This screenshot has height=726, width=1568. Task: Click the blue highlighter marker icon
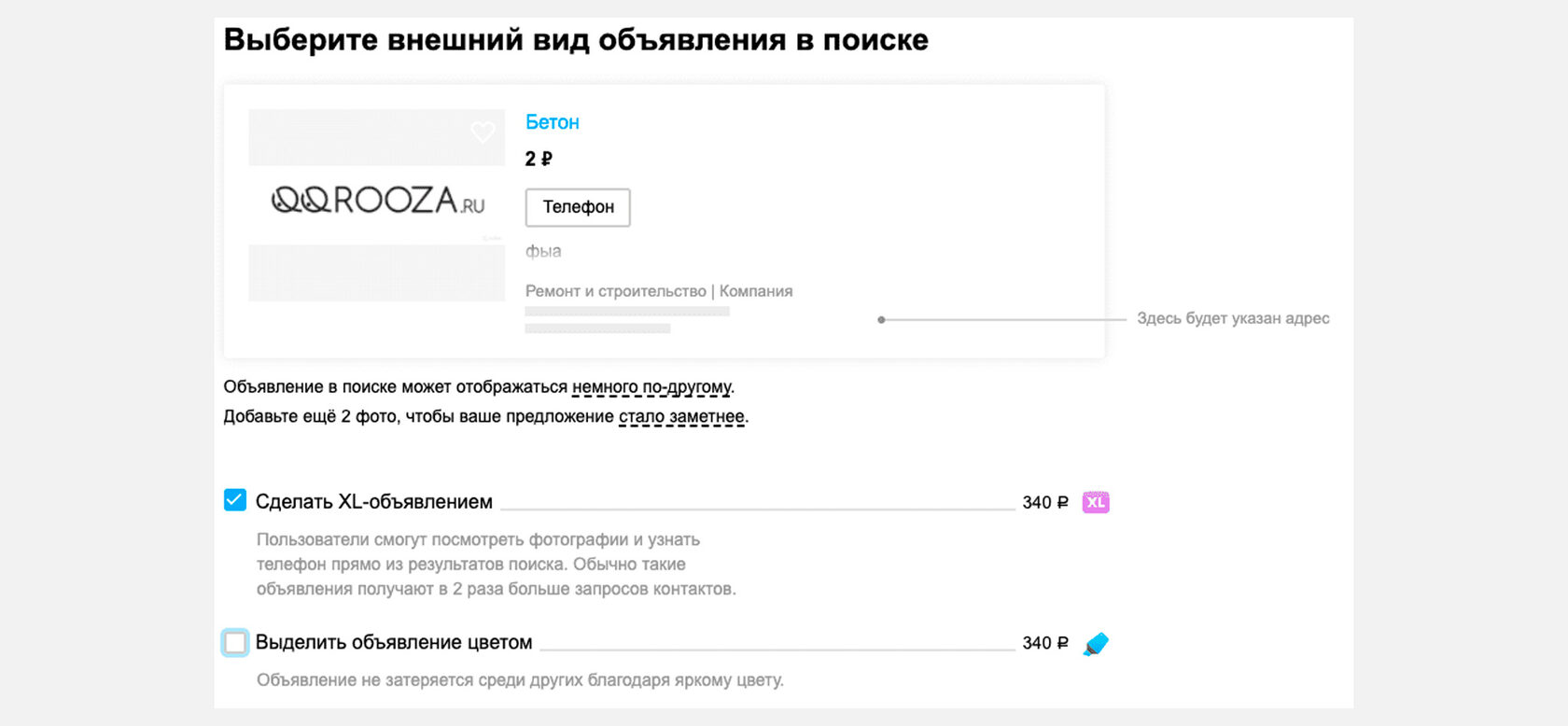tap(1096, 644)
